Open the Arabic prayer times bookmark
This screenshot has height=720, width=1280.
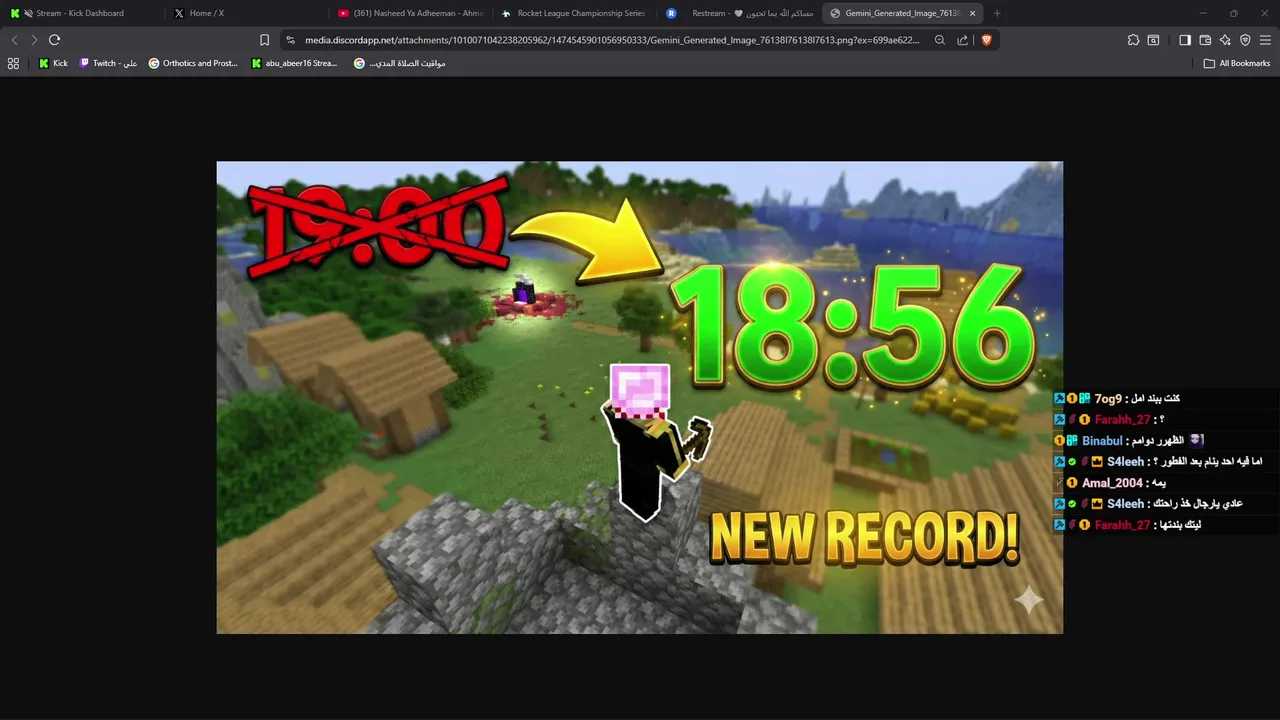[x=400, y=63]
